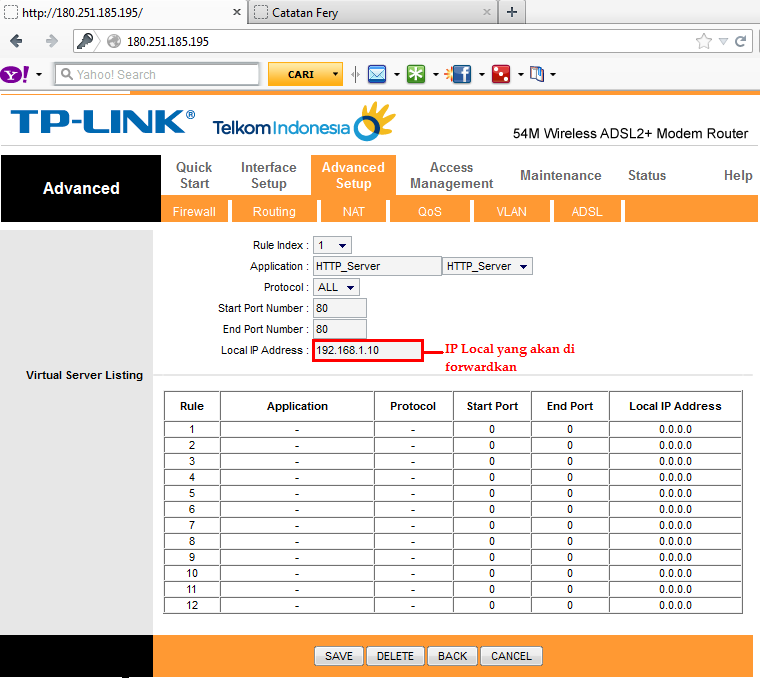
Task: Open dropdown arrow beside mail icon
Action: click(x=397, y=75)
